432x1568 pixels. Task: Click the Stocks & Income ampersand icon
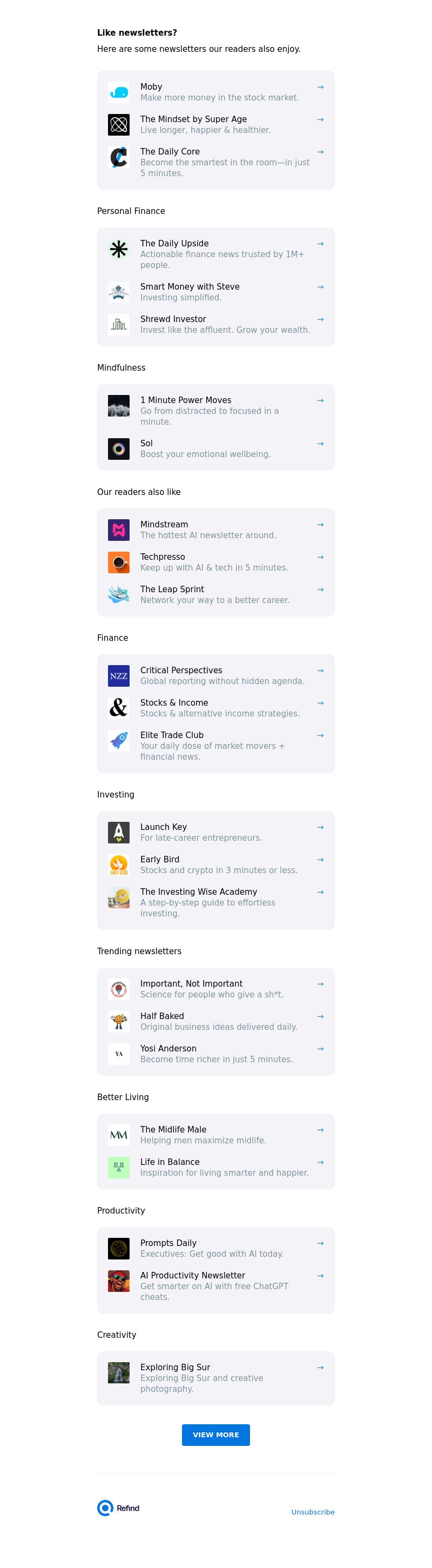(x=119, y=708)
